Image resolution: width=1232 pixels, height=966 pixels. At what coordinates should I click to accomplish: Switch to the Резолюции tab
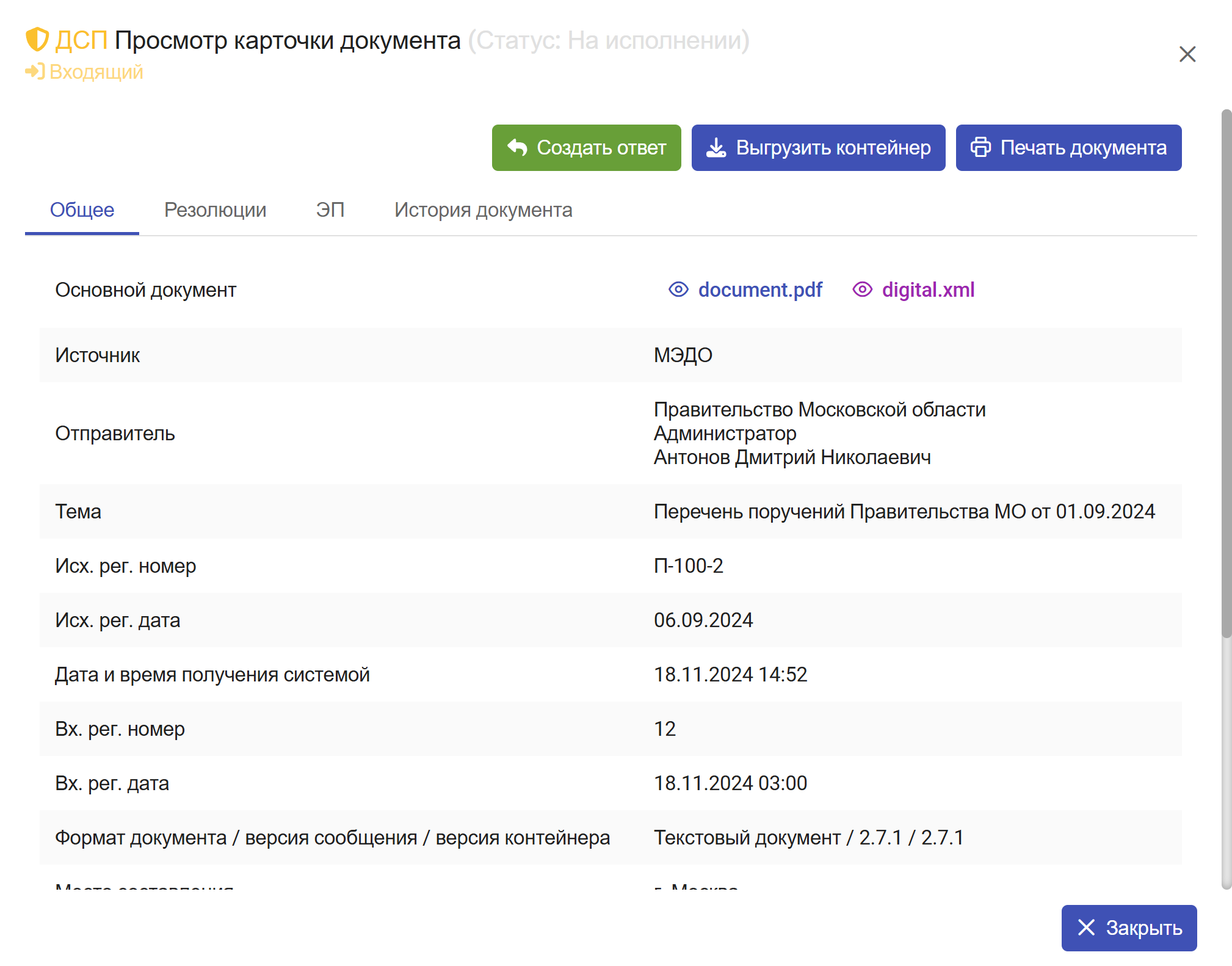point(215,210)
